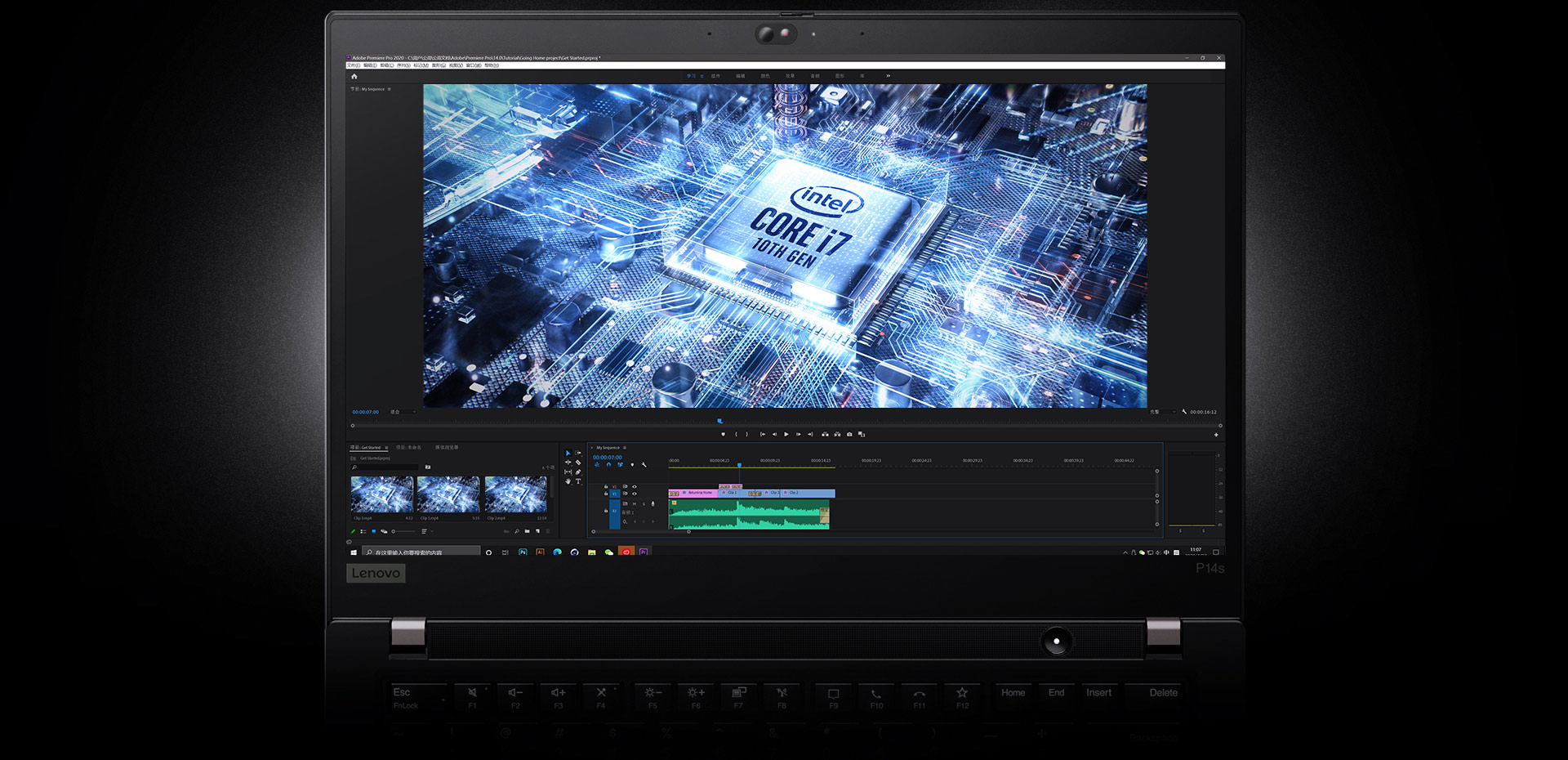The image size is (1568, 760).
Task: Click Go to In point button
Action: click(x=763, y=434)
